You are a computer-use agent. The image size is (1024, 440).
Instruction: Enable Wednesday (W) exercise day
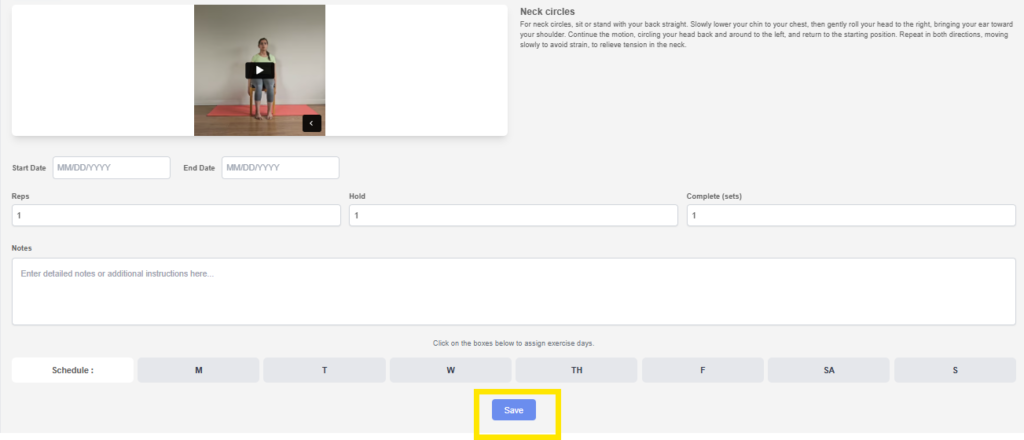[x=450, y=370]
